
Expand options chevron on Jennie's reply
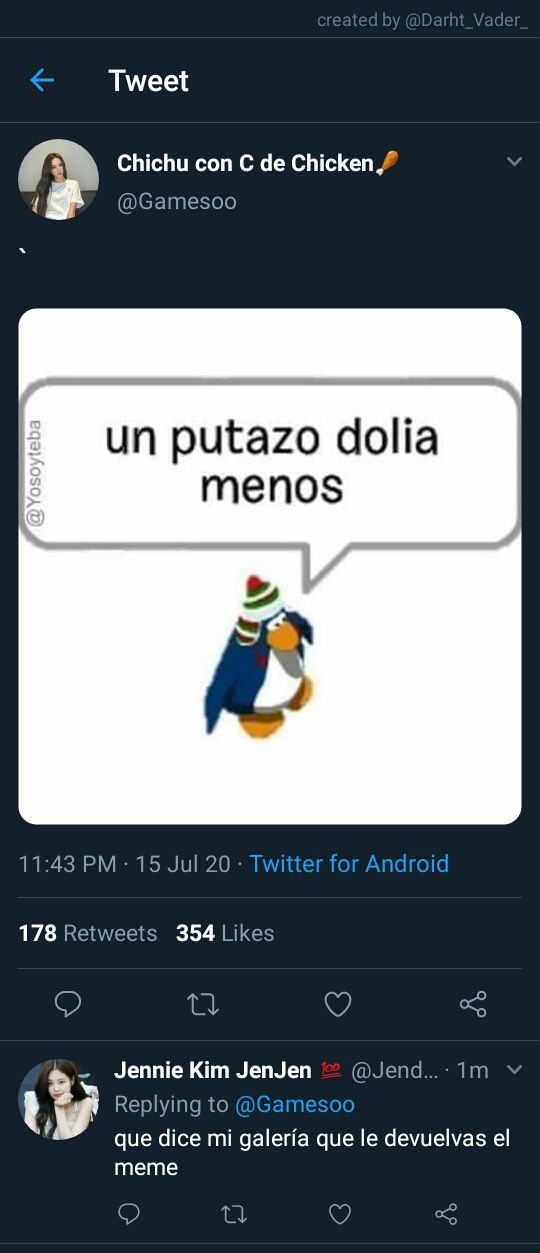(514, 1069)
